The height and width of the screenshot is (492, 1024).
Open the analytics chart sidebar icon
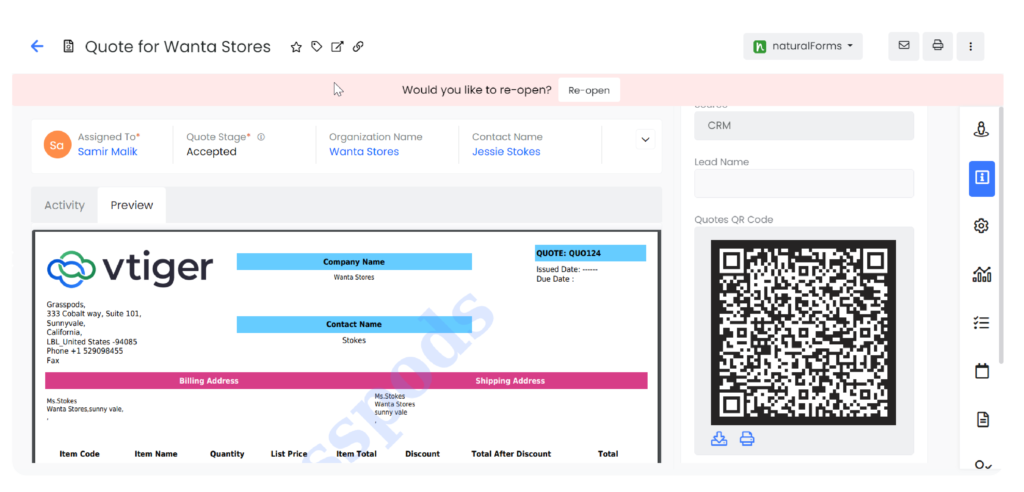click(982, 274)
